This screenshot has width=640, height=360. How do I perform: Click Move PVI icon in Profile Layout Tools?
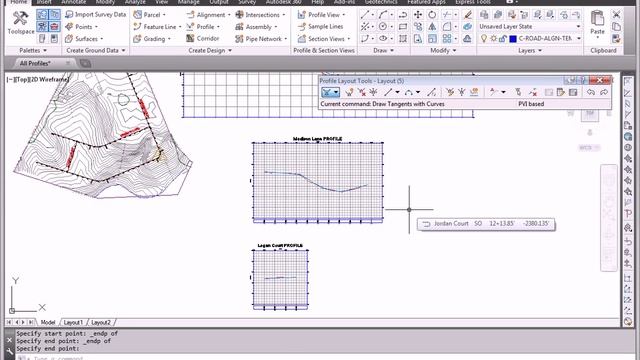[373, 92]
